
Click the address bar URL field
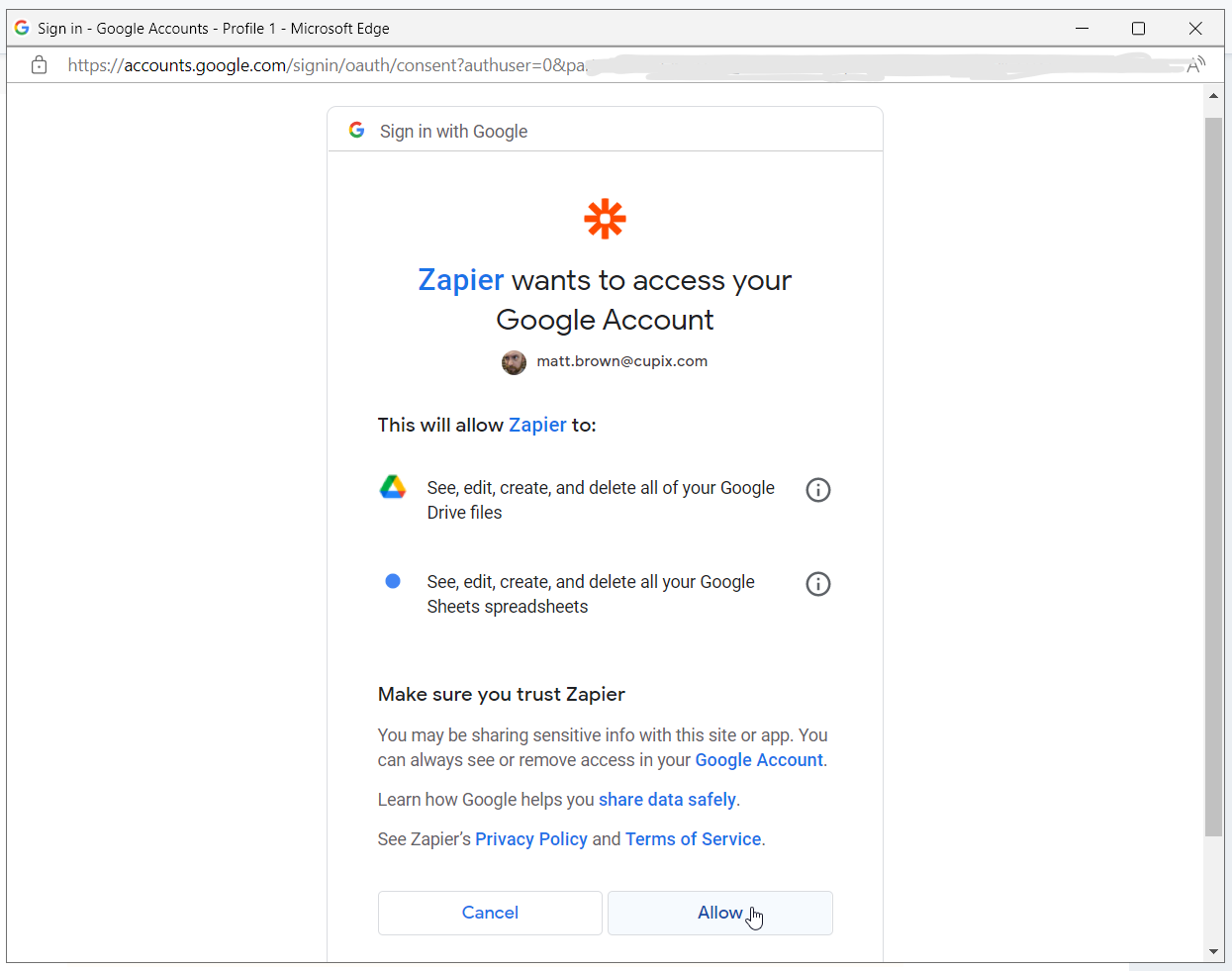click(614, 65)
